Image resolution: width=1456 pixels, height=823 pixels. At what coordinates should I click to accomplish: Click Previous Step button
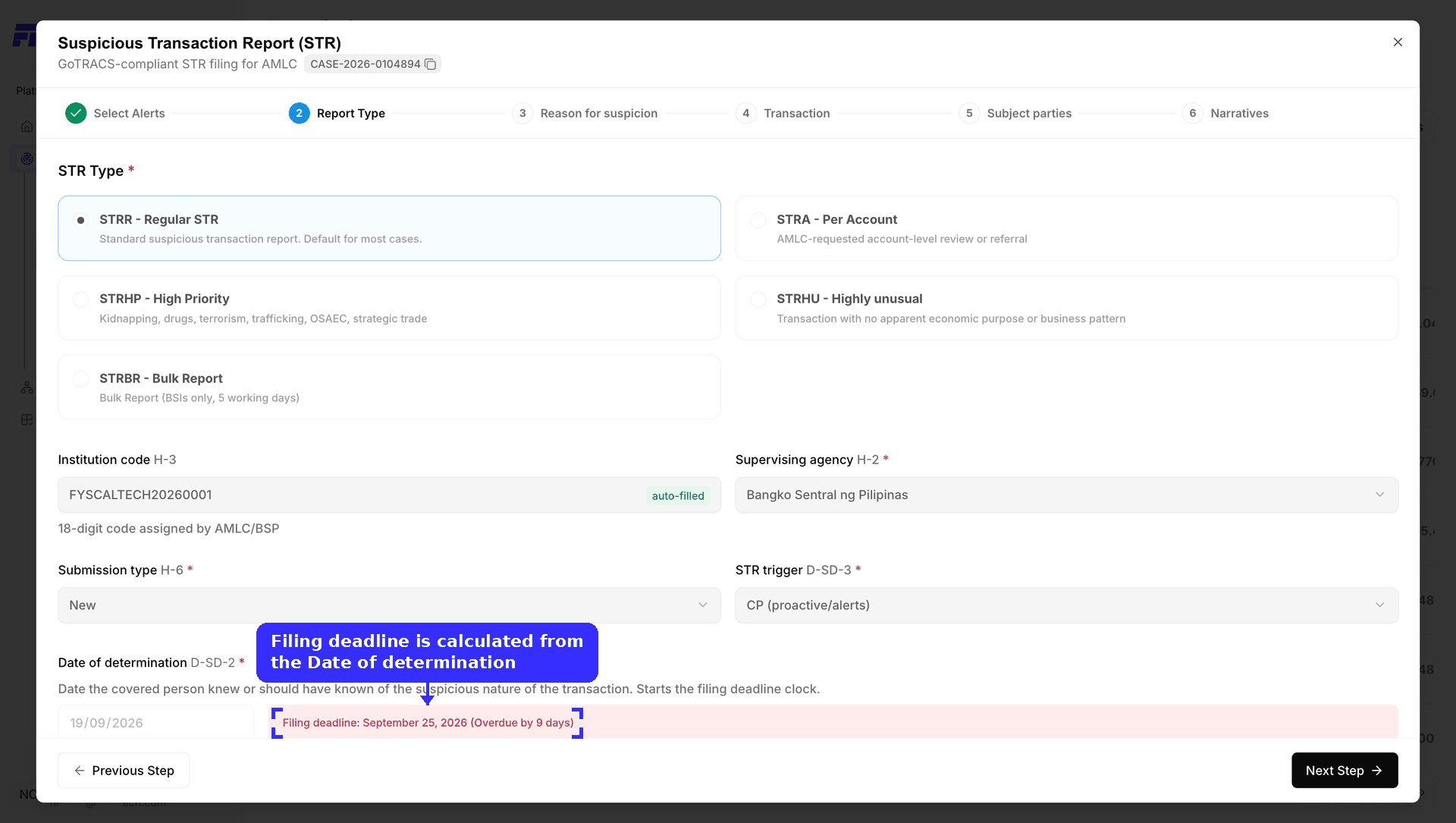124,771
